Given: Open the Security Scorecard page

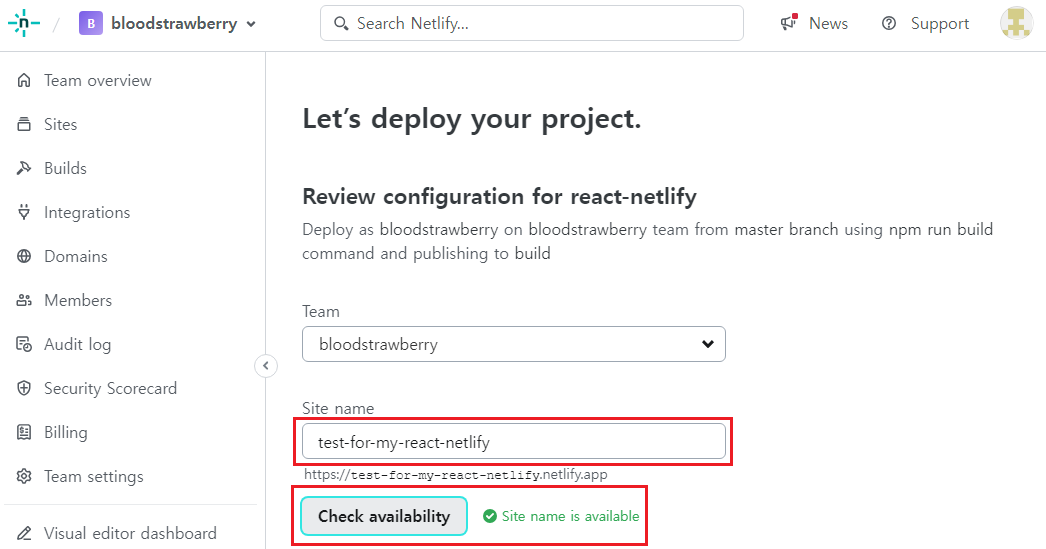Looking at the screenshot, I should (x=110, y=389).
